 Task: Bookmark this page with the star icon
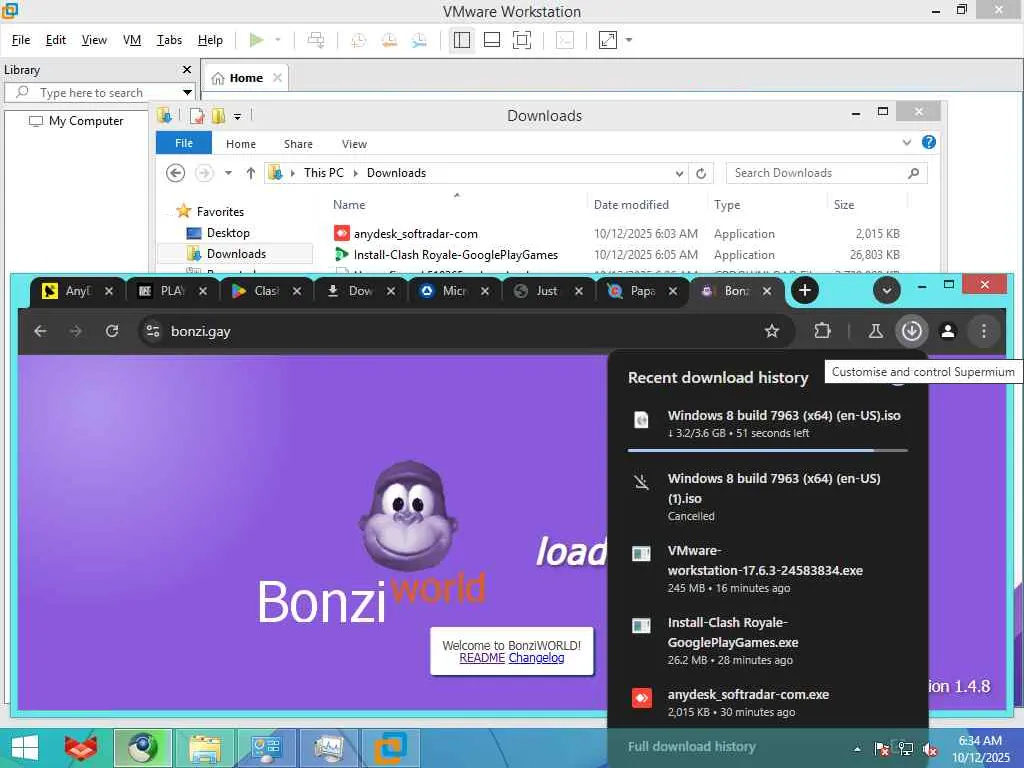click(772, 331)
